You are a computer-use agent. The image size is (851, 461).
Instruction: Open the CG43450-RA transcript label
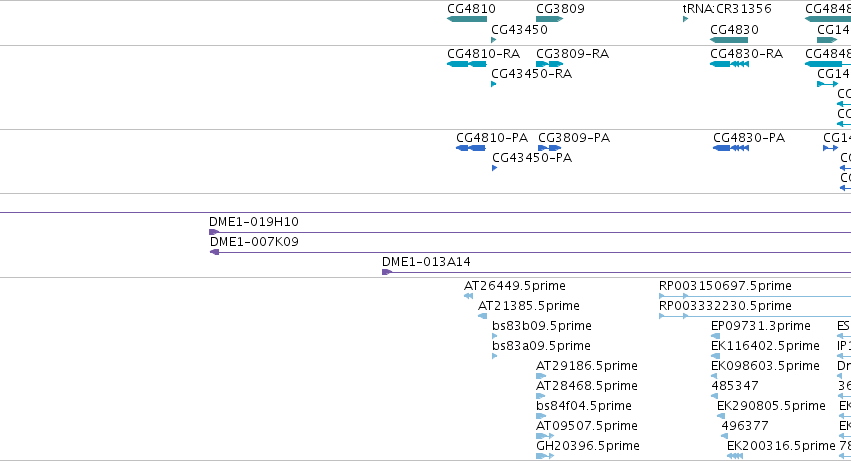(x=531, y=74)
